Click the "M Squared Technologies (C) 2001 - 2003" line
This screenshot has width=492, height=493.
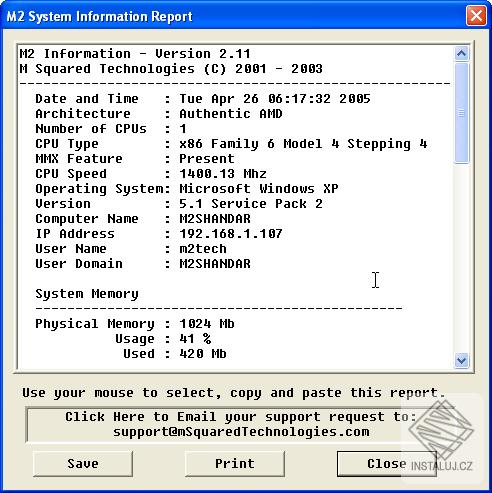pyautogui.click(x=171, y=69)
